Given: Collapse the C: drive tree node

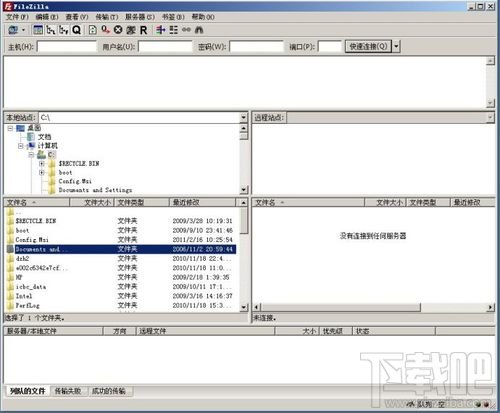Looking at the screenshot, I should pyautogui.click(x=31, y=155).
